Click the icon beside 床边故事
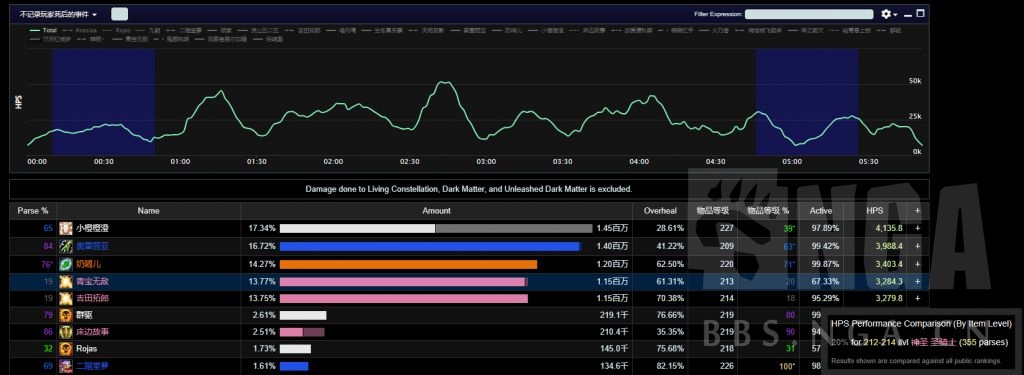The image size is (1024, 375). point(65,332)
